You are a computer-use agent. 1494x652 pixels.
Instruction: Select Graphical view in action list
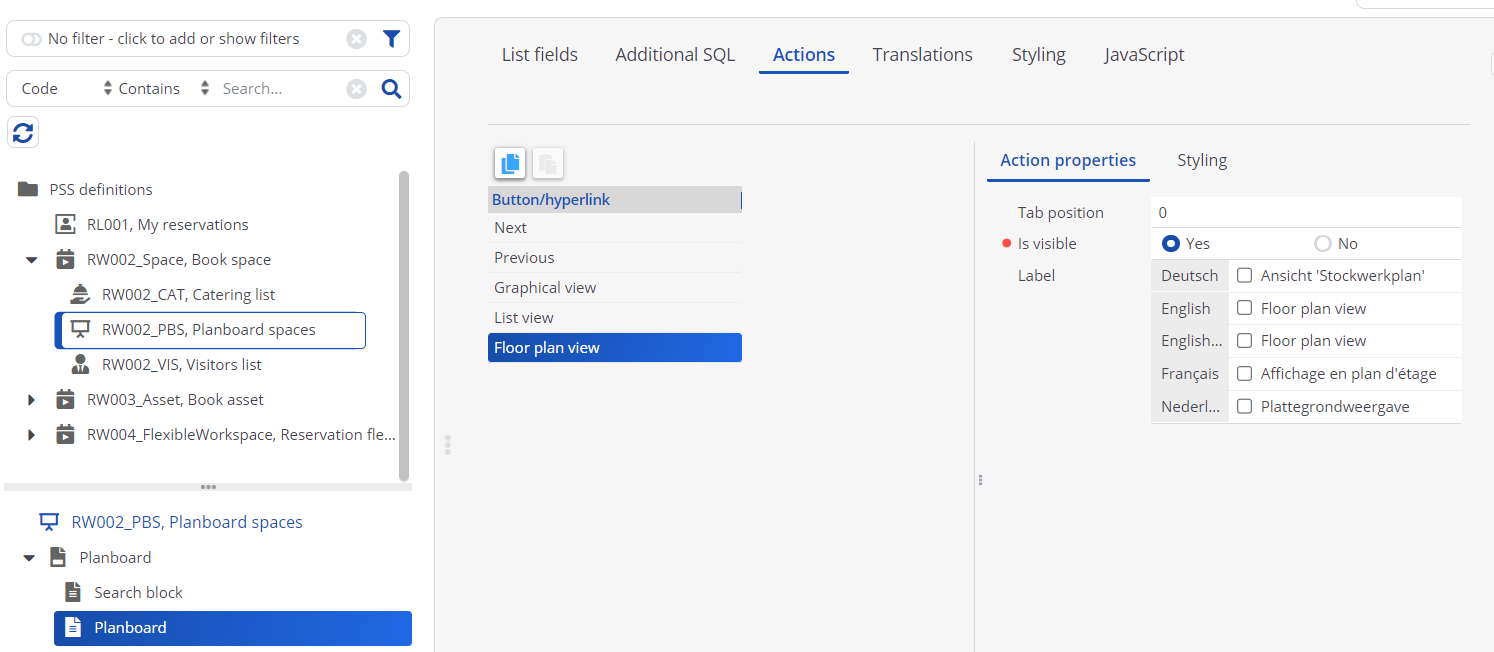(x=545, y=288)
